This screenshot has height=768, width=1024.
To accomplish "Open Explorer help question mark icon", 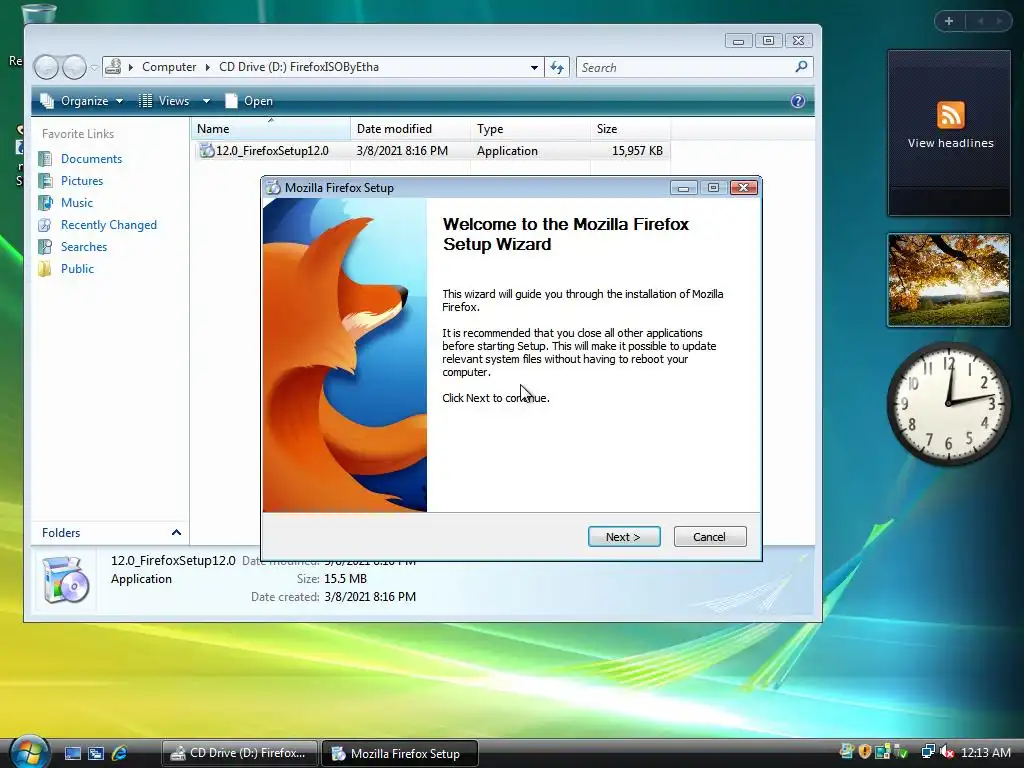I will click(x=797, y=101).
